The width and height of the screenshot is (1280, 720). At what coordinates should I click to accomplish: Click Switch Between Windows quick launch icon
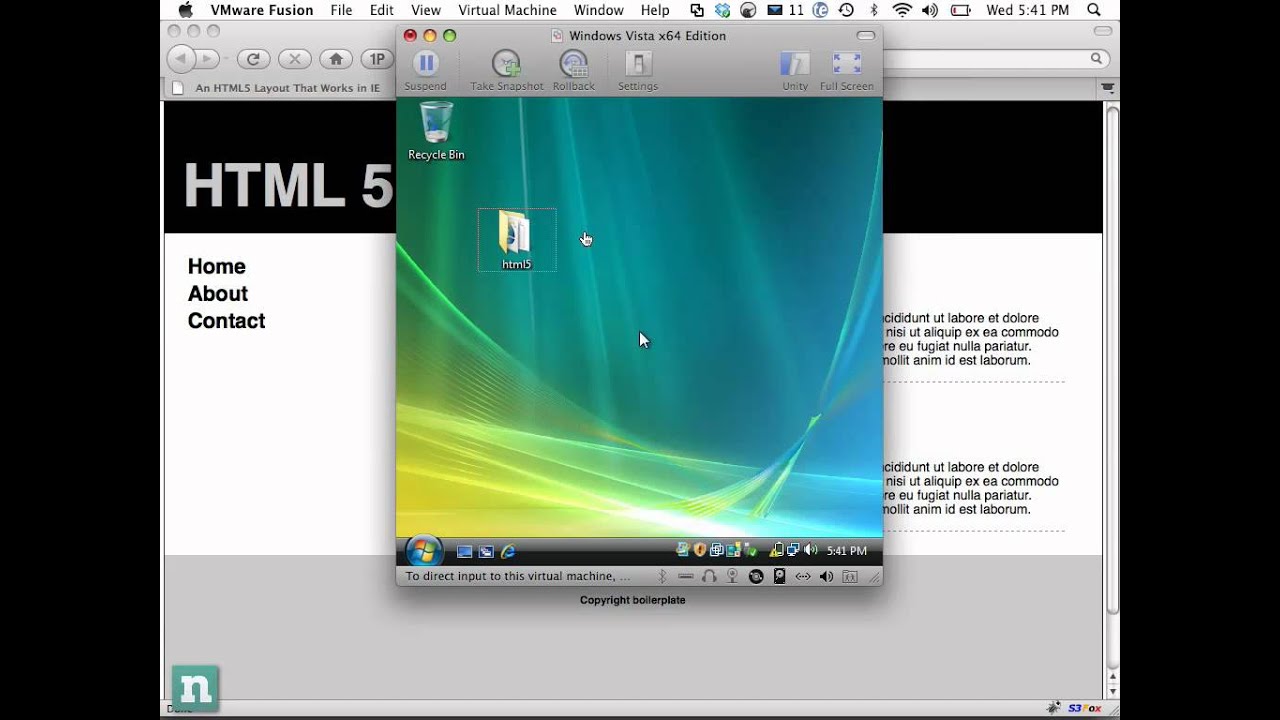(486, 551)
